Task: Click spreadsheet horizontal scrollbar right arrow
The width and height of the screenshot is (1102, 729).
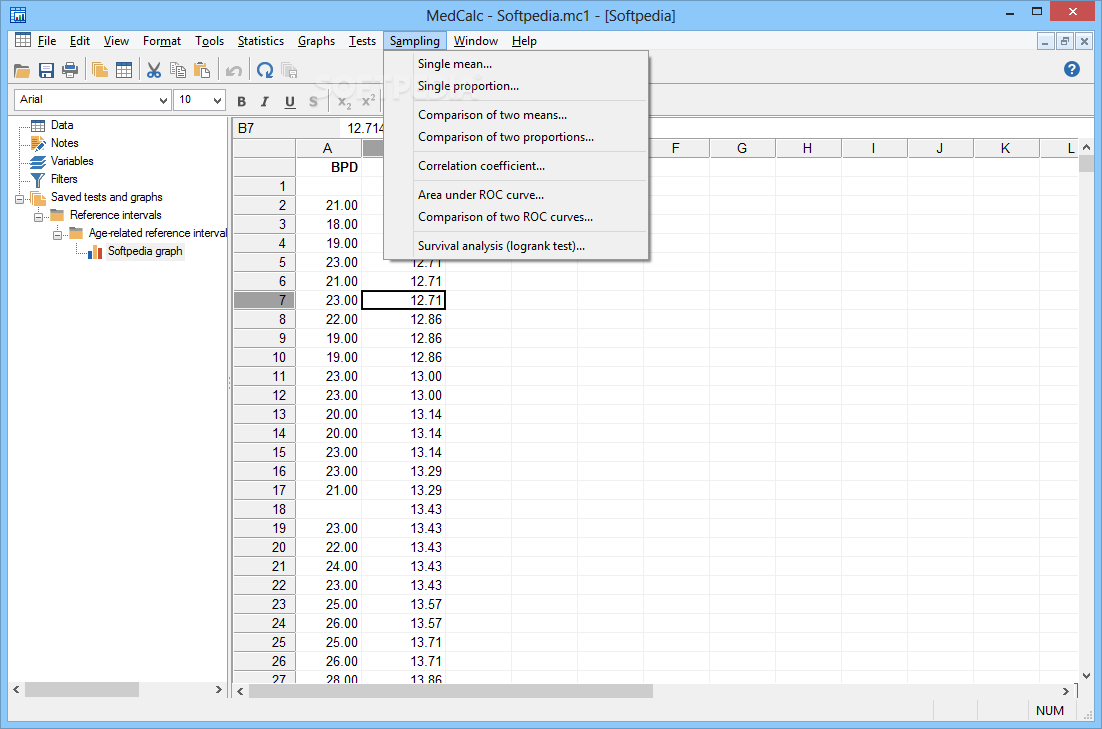Action: coord(1066,692)
